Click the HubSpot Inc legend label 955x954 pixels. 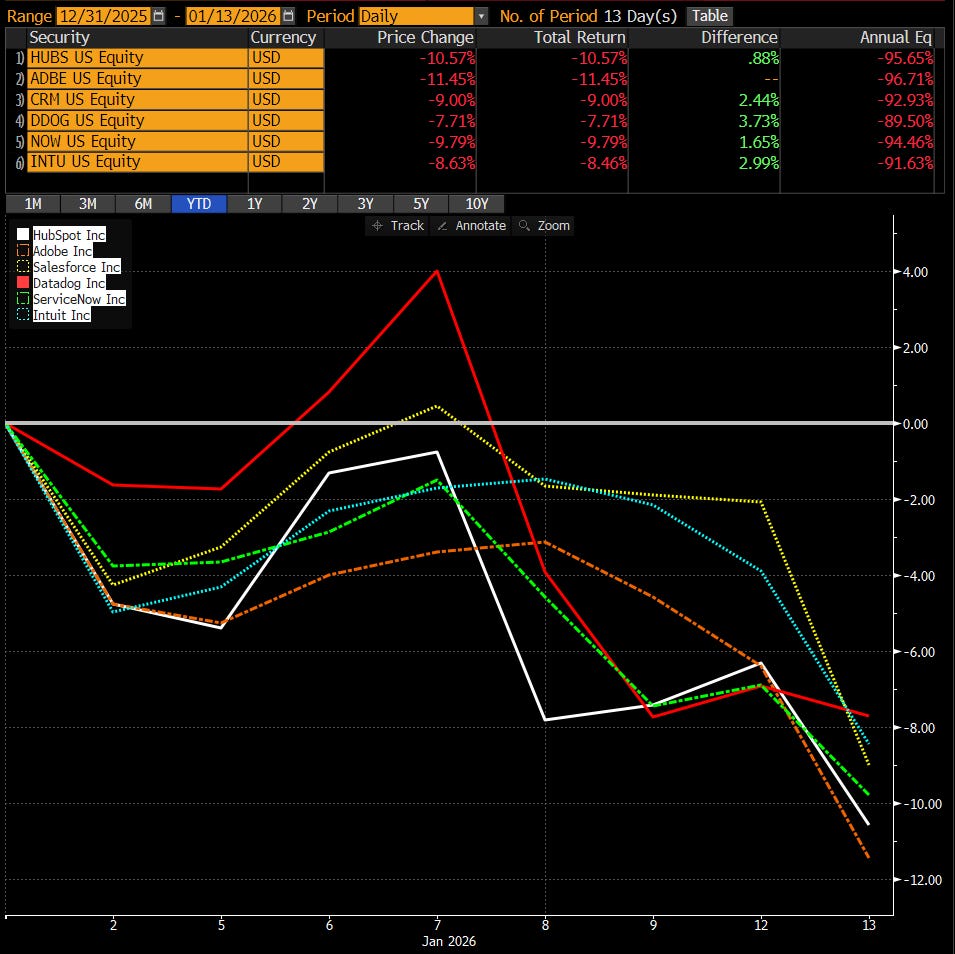pos(69,235)
